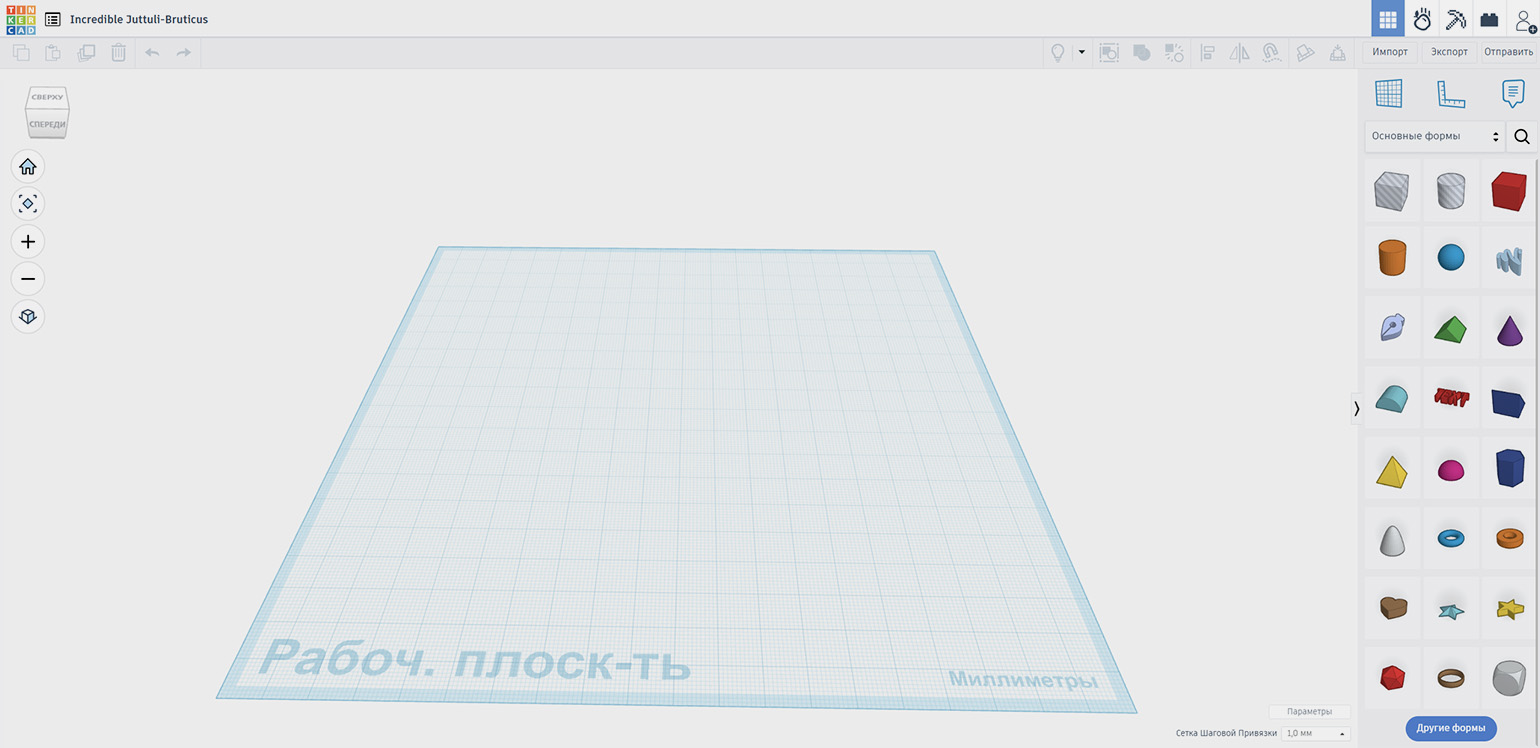1540x748 pixels.
Task: Activate the 3D design grid mode
Action: pos(1387,19)
